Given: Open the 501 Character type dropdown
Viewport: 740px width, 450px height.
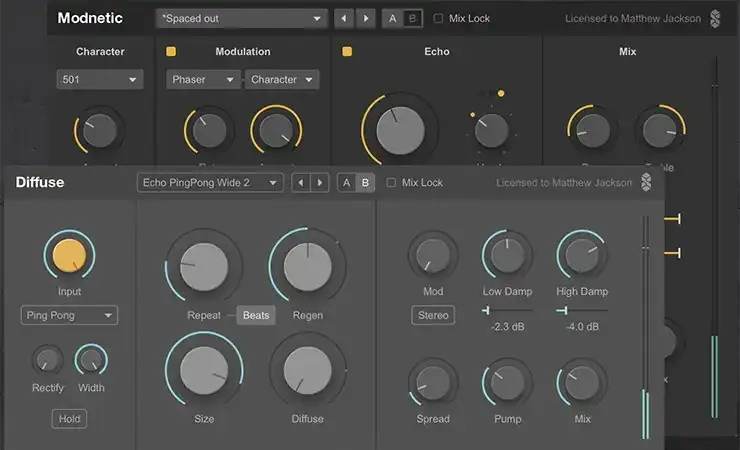Looking at the screenshot, I should point(100,79).
